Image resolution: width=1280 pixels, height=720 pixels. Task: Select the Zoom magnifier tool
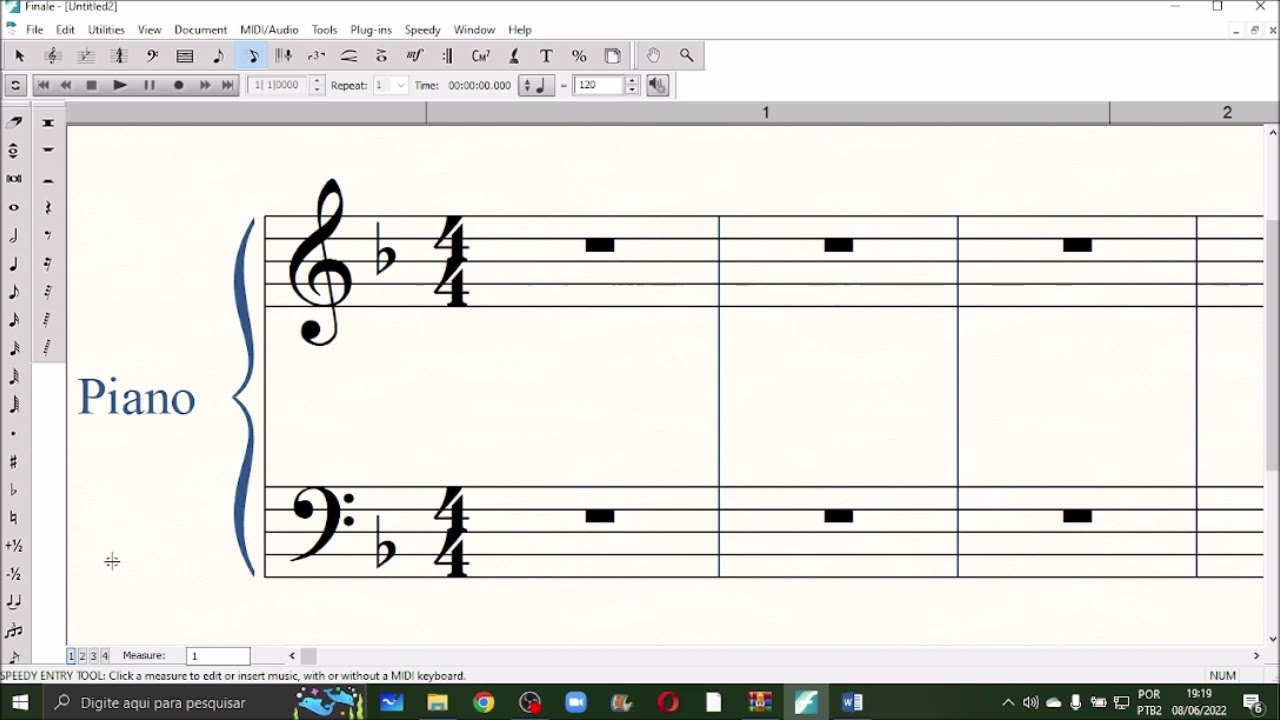(686, 56)
